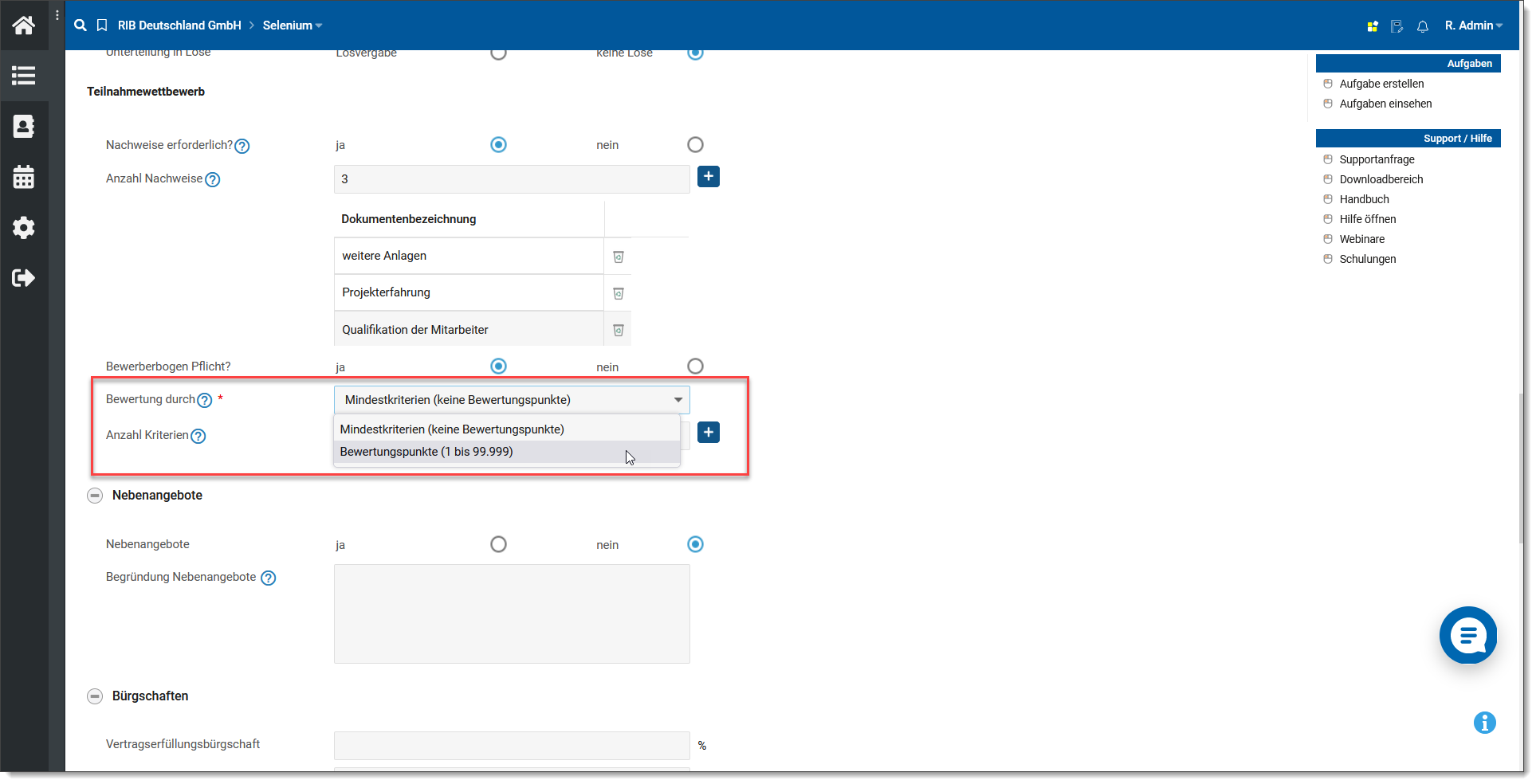Collapse the Bürgschaften section

[95, 696]
